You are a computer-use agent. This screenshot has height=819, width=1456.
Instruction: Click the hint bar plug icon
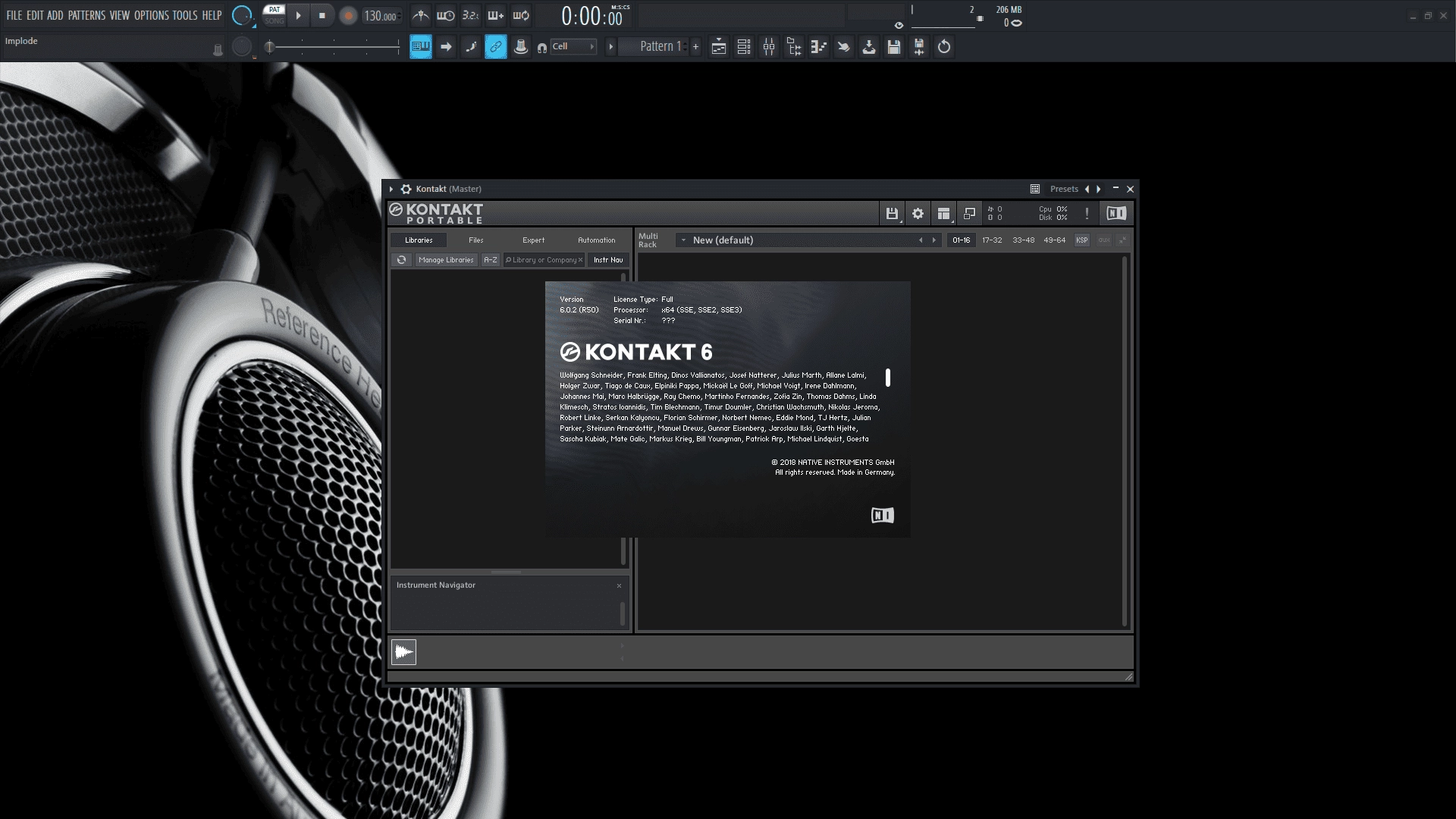tap(218, 50)
